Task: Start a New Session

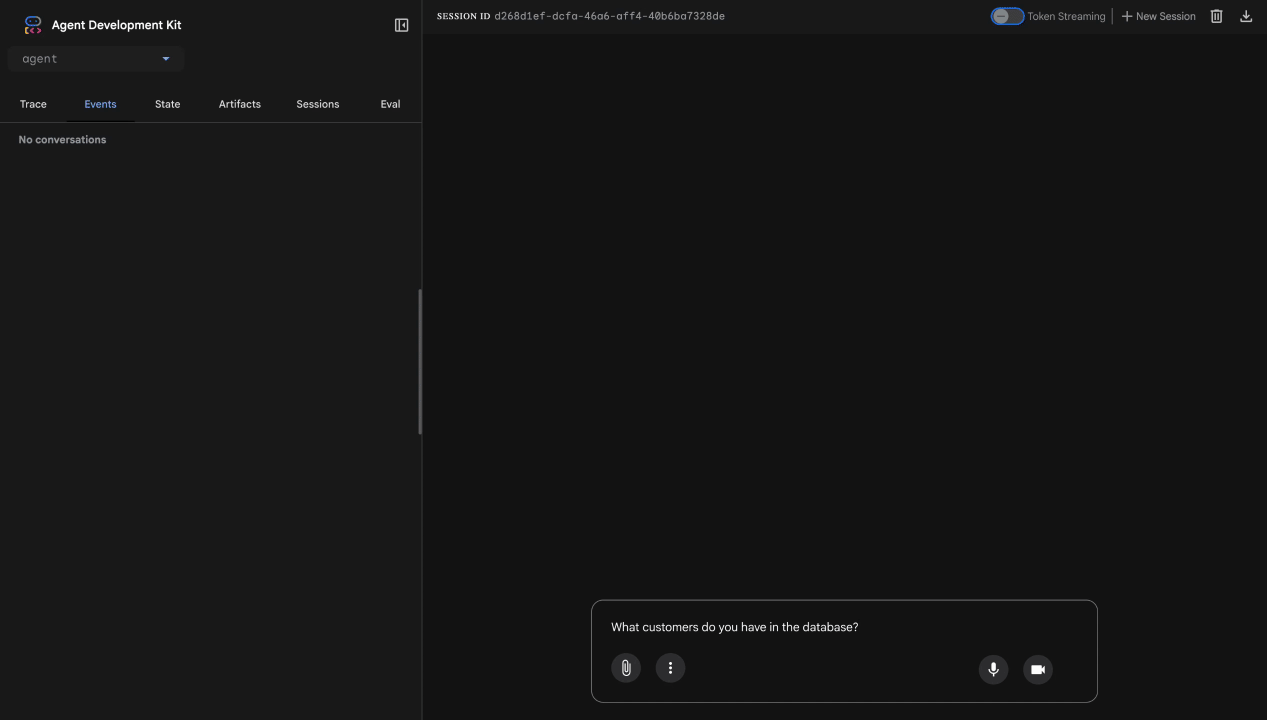Action: (1158, 16)
